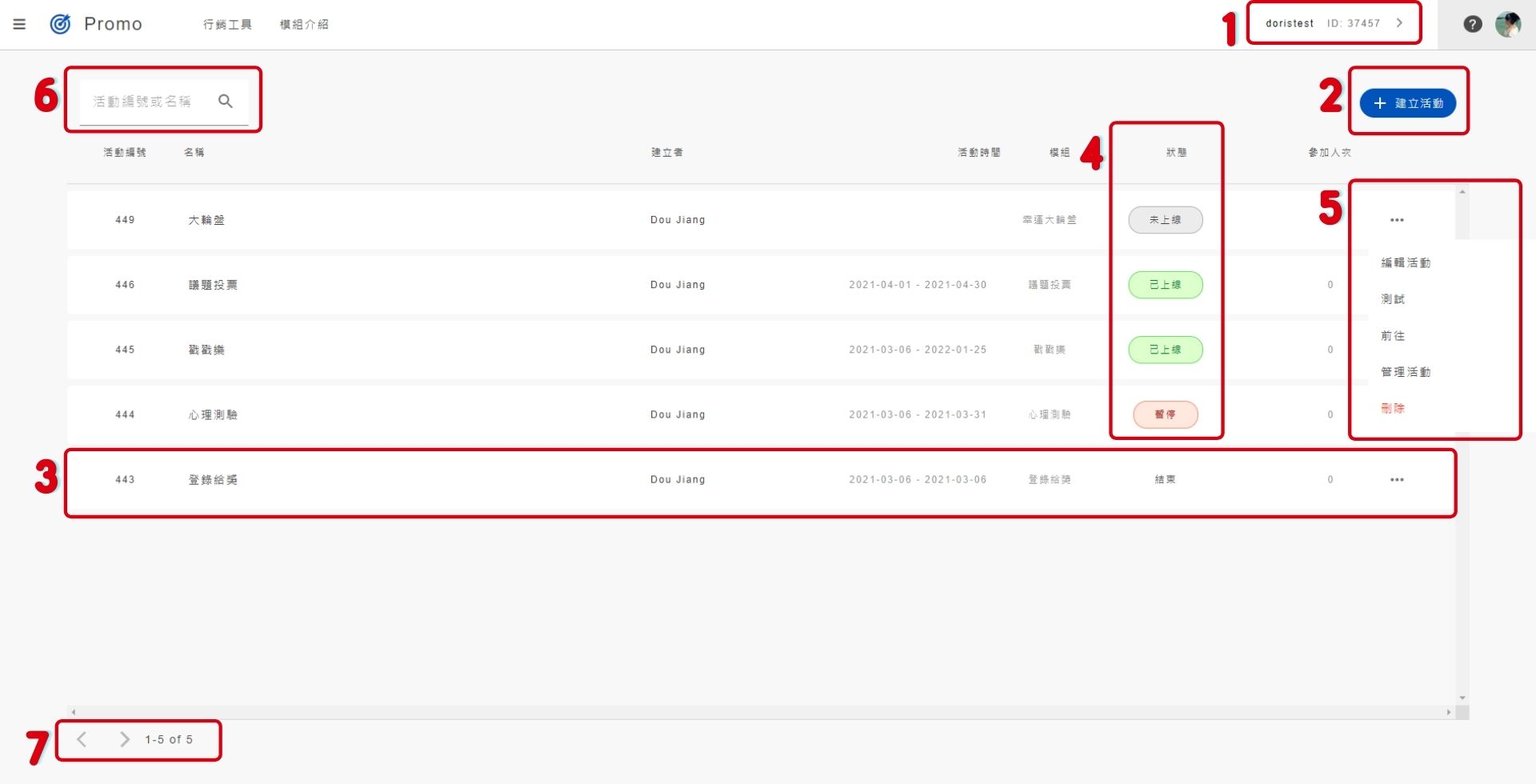This screenshot has width=1536, height=784.
Task: Go to the next page arrow
Action: pos(124,739)
